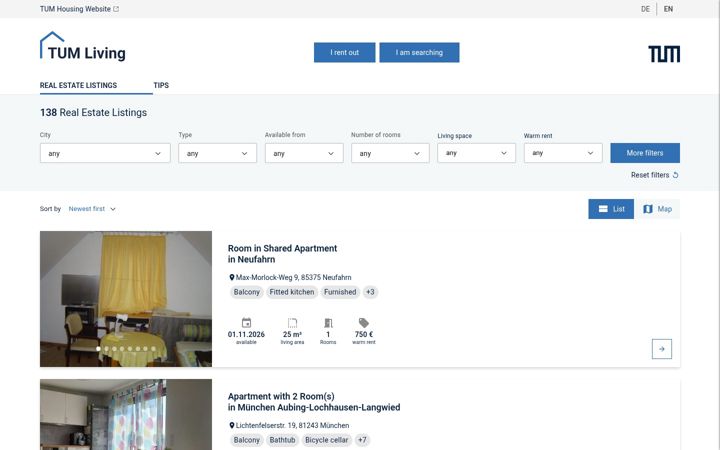
Task: Click the I am searching button
Action: pos(419,52)
